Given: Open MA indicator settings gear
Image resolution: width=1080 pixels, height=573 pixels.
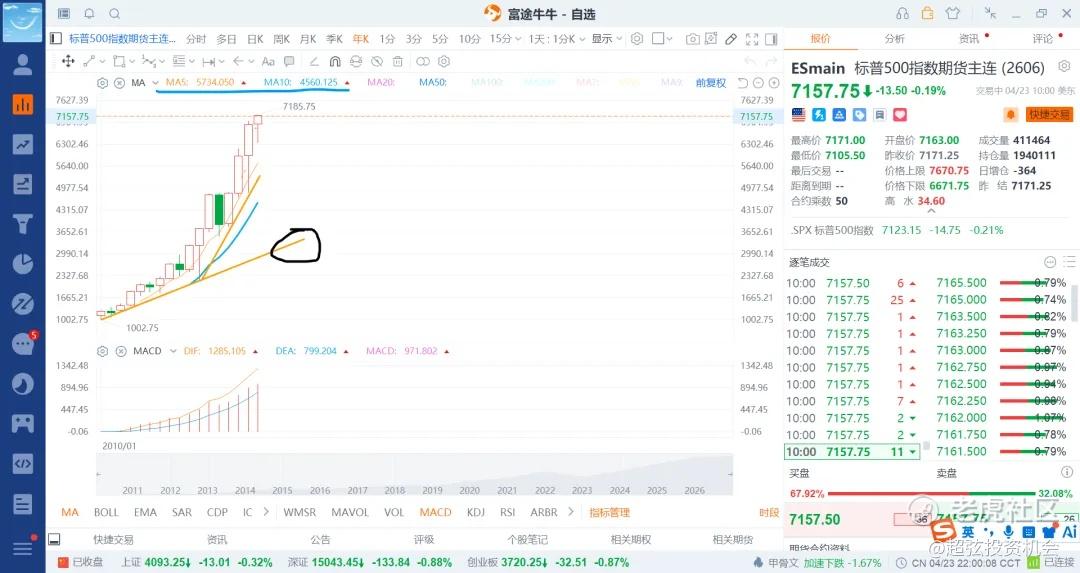Looking at the screenshot, I should click(x=102, y=83).
